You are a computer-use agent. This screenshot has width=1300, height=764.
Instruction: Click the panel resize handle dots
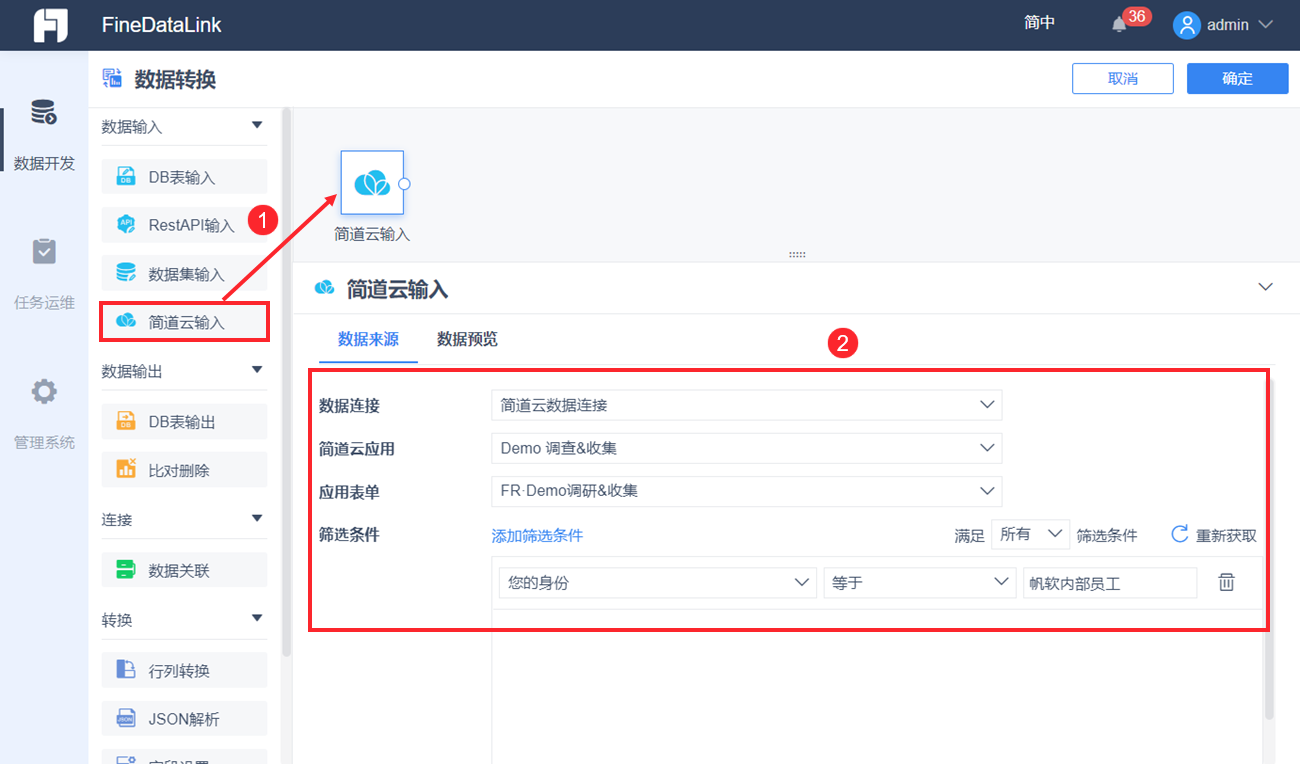pos(797,255)
